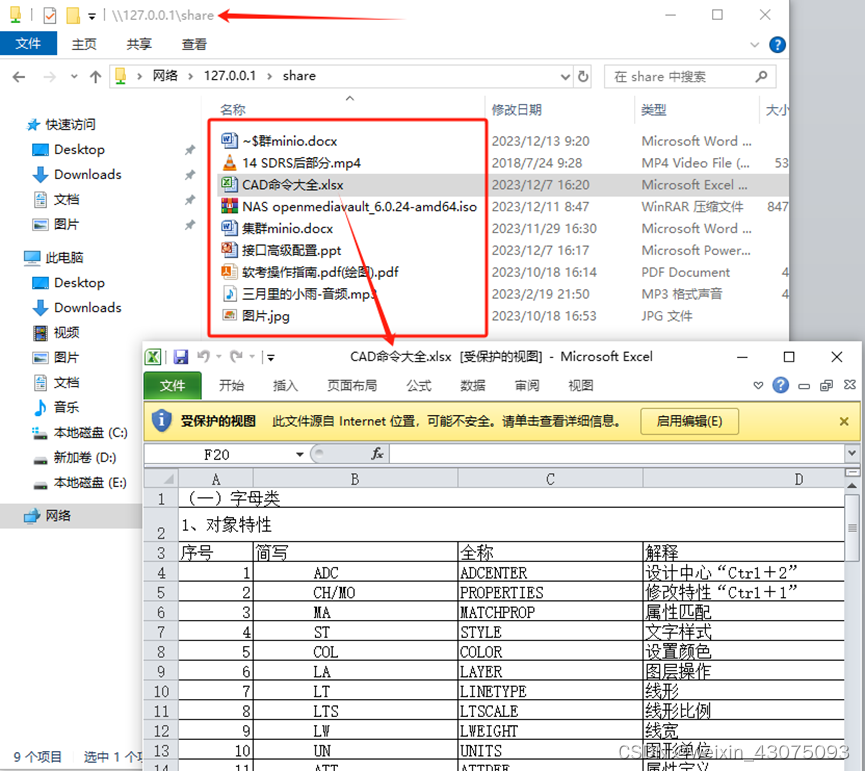Switch to Excel 视图 tab
Screen dimensions: 865x771
click(x=580, y=386)
